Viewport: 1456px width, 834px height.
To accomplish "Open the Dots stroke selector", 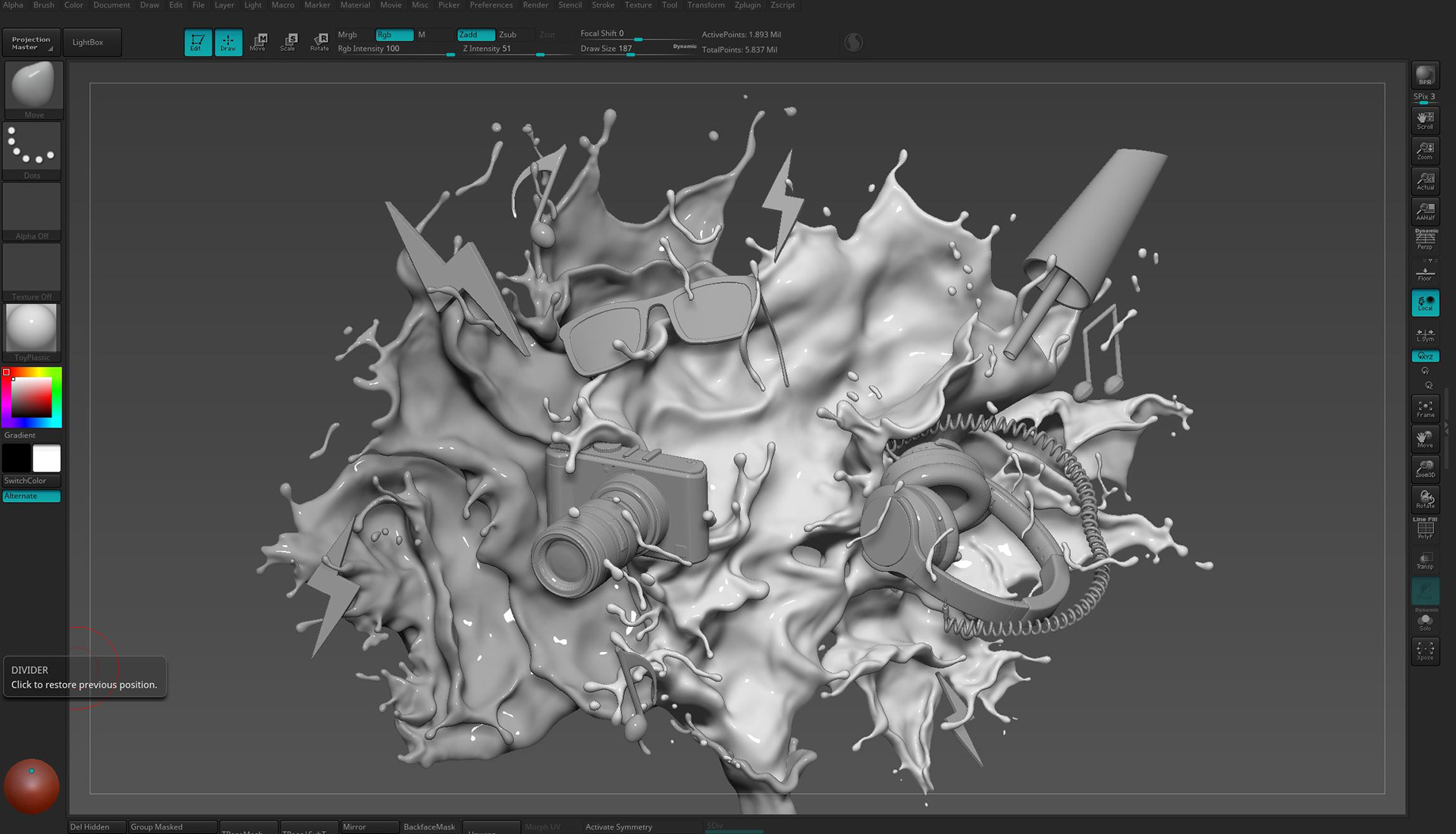I will 32,149.
